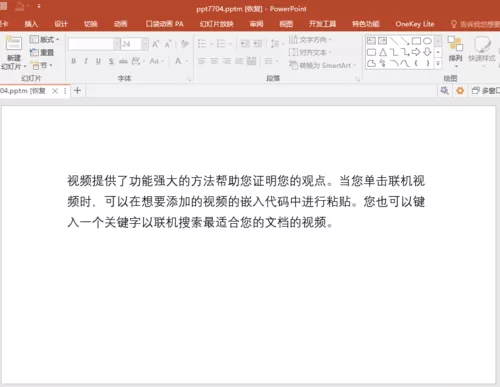Open the Transitions (切换) ribbon tab
The width and height of the screenshot is (500, 387).
tap(91, 24)
